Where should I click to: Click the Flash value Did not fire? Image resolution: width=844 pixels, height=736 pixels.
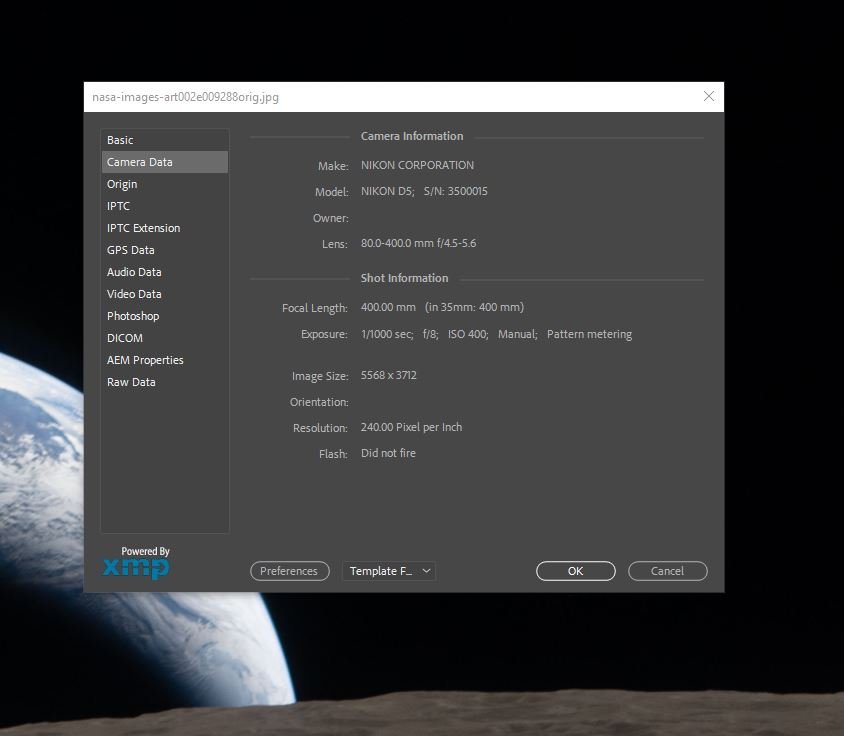pyautogui.click(x=388, y=453)
